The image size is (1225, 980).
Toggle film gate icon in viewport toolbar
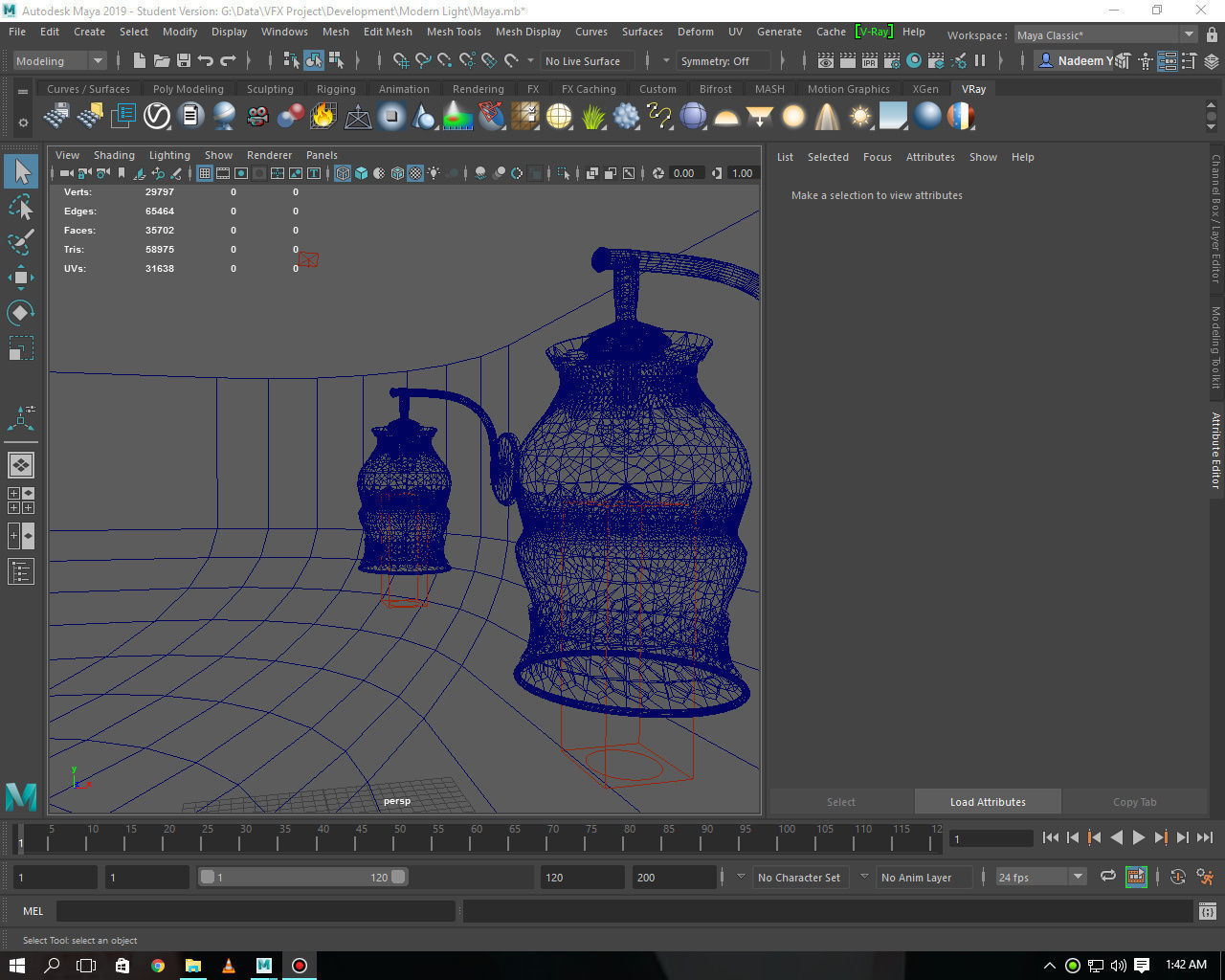pos(223,173)
